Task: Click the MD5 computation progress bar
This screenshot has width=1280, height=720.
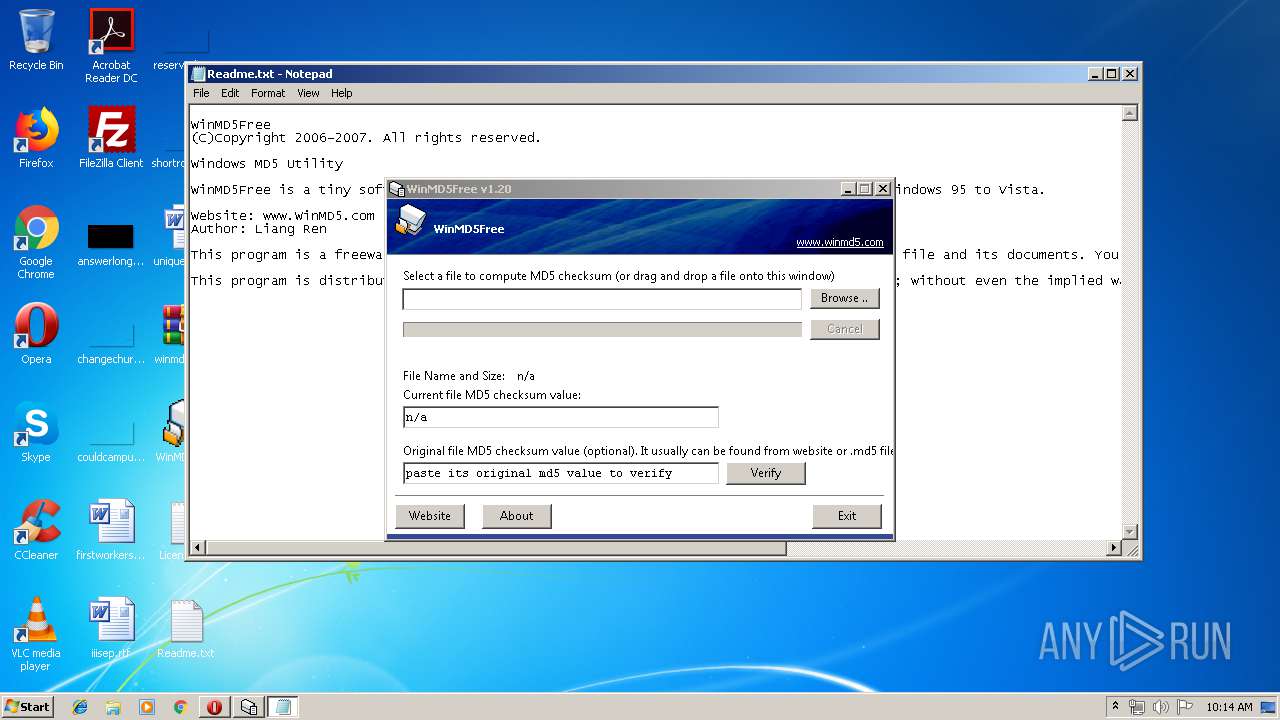Action: tap(602, 329)
